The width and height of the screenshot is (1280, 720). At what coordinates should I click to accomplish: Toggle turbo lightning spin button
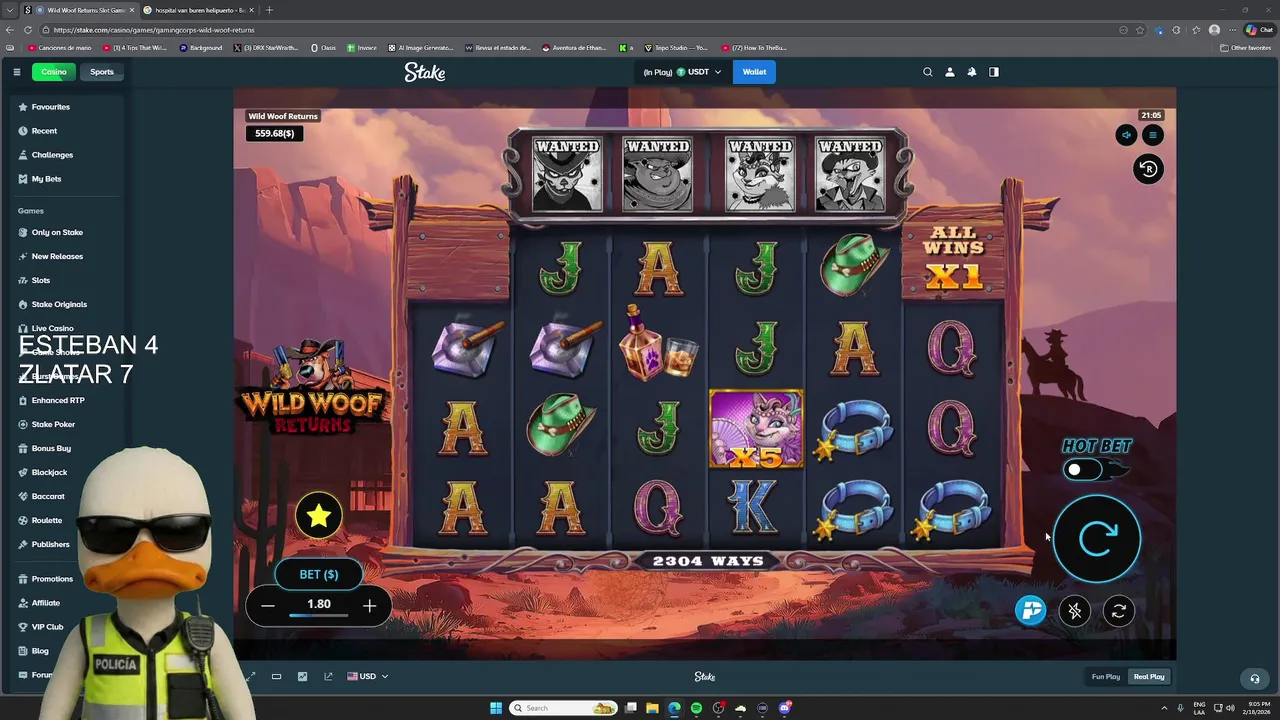(1075, 610)
